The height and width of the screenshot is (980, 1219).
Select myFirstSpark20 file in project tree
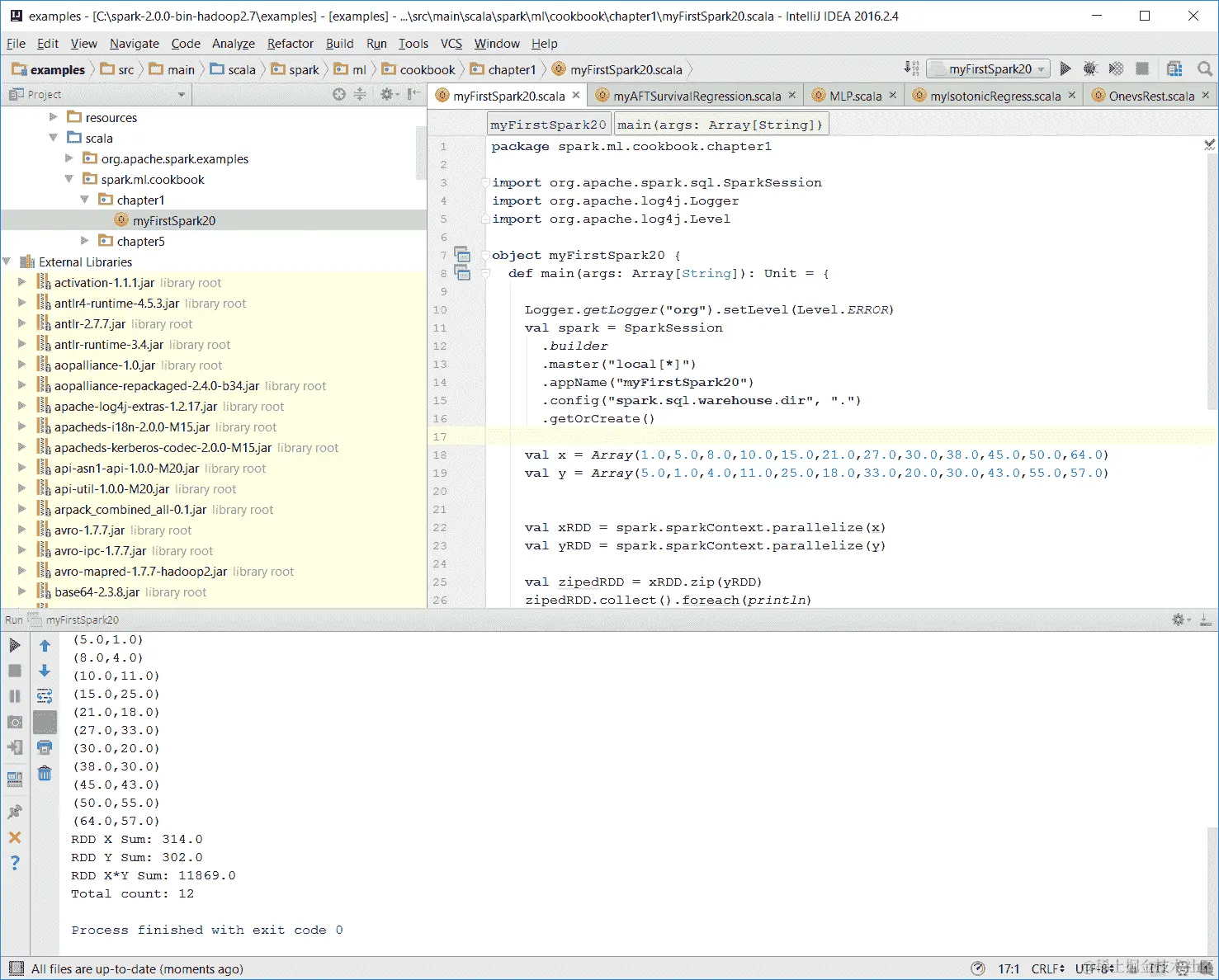[174, 220]
